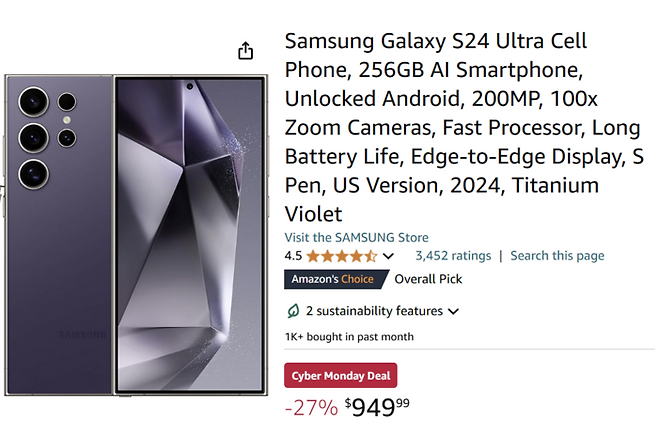Click the SAMSUNG logo on the phone's back

(x=80, y=334)
